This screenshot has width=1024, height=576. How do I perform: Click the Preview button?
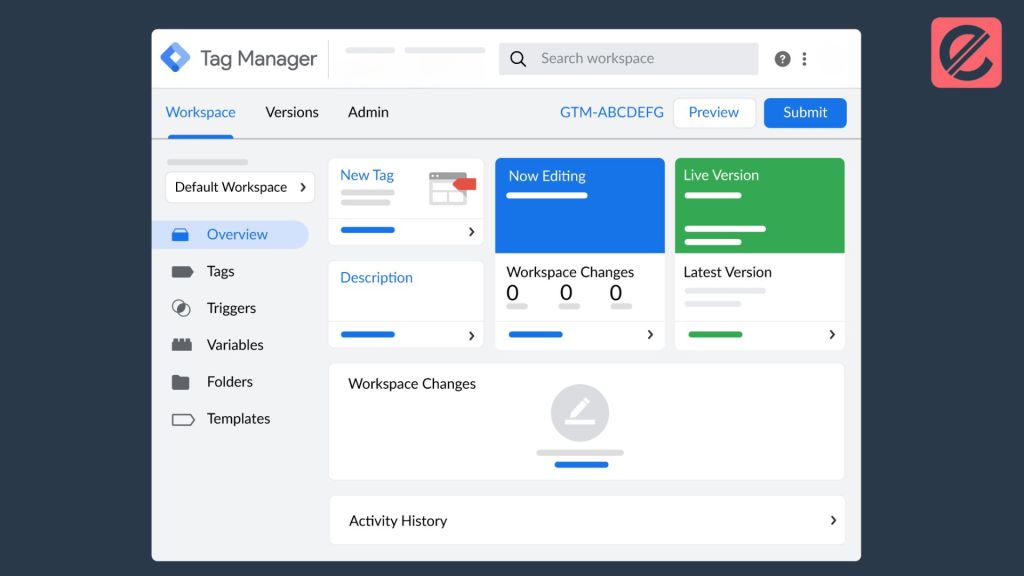[x=714, y=112]
